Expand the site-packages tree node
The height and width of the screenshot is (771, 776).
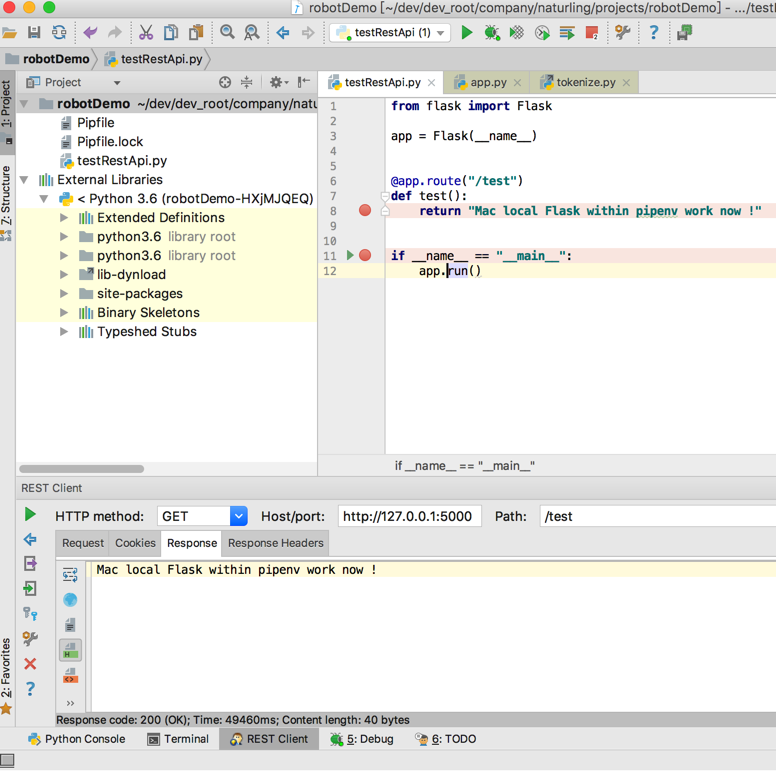pos(64,294)
